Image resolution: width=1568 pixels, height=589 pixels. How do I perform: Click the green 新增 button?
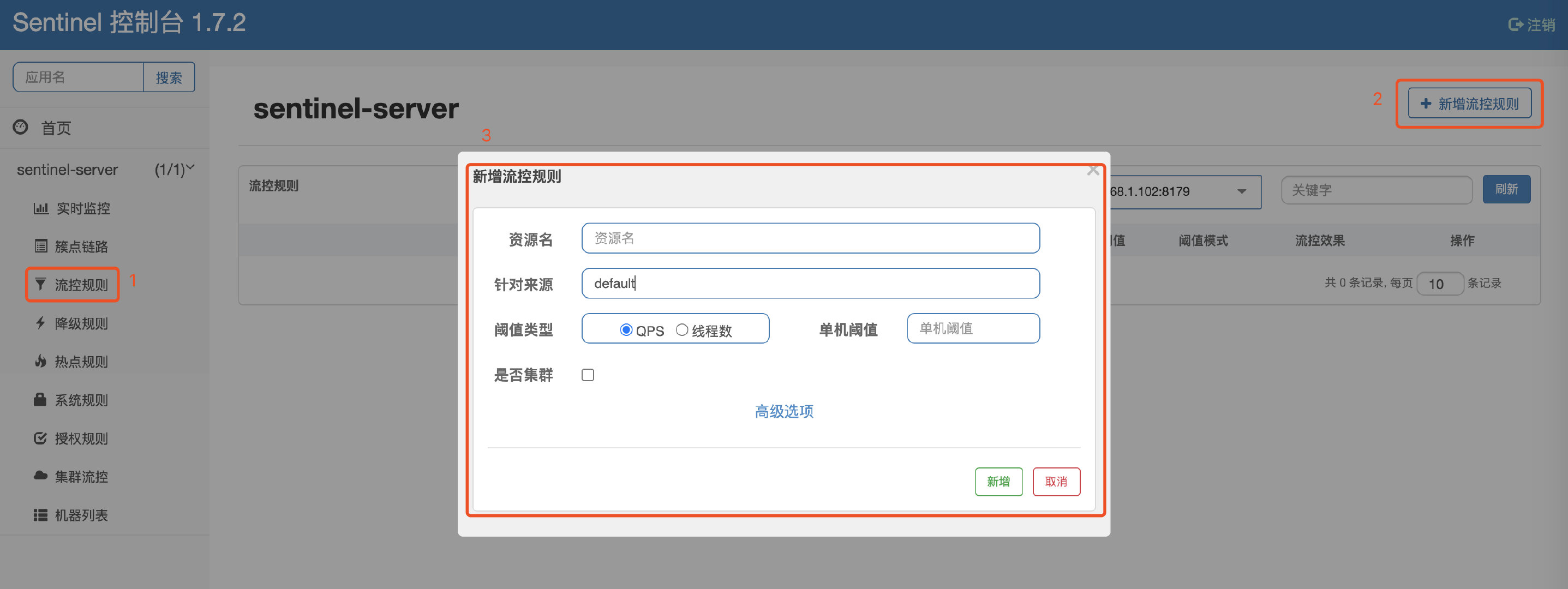tap(998, 482)
